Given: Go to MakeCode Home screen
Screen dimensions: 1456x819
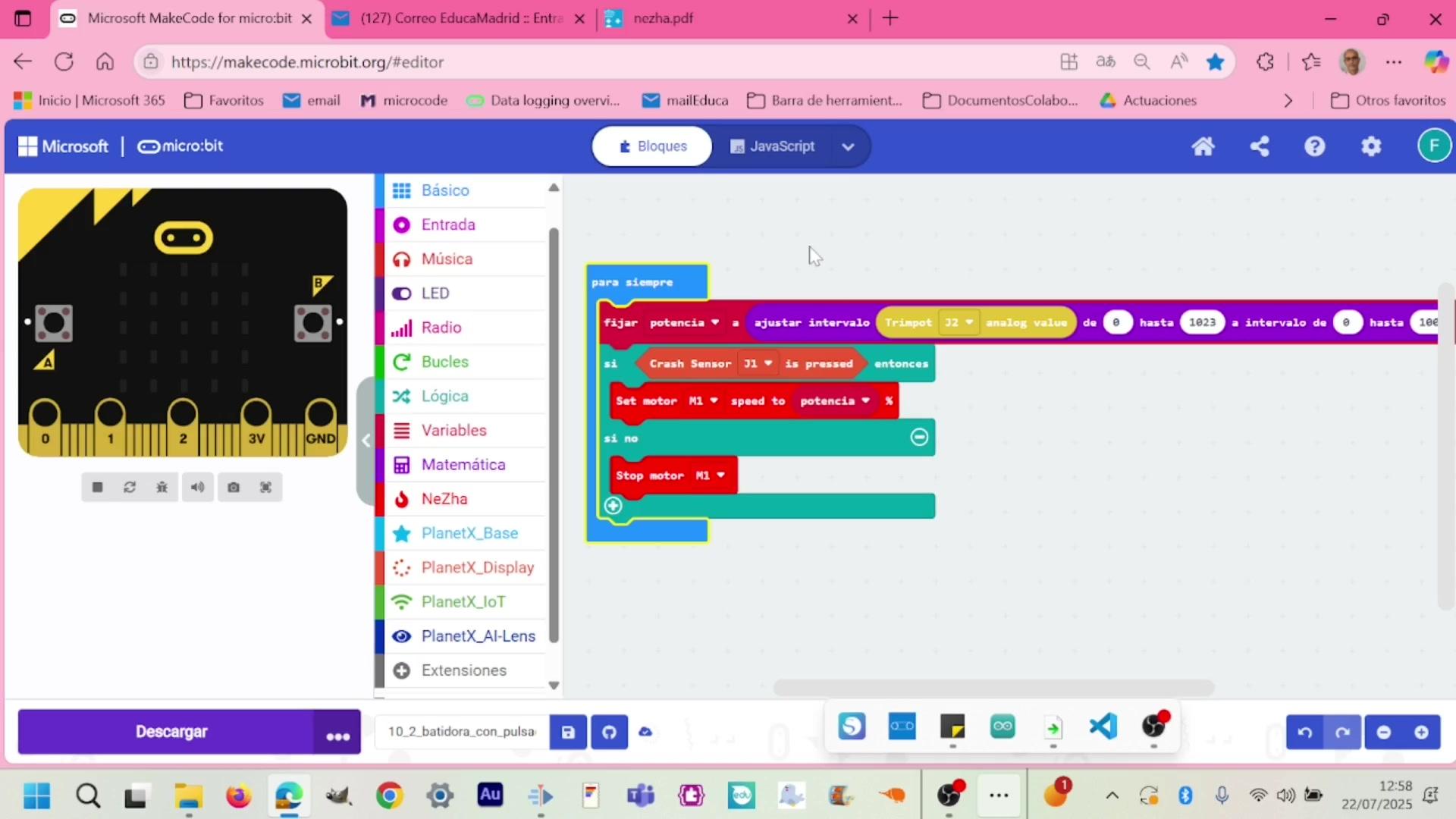Looking at the screenshot, I should [x=1203, y=146].
